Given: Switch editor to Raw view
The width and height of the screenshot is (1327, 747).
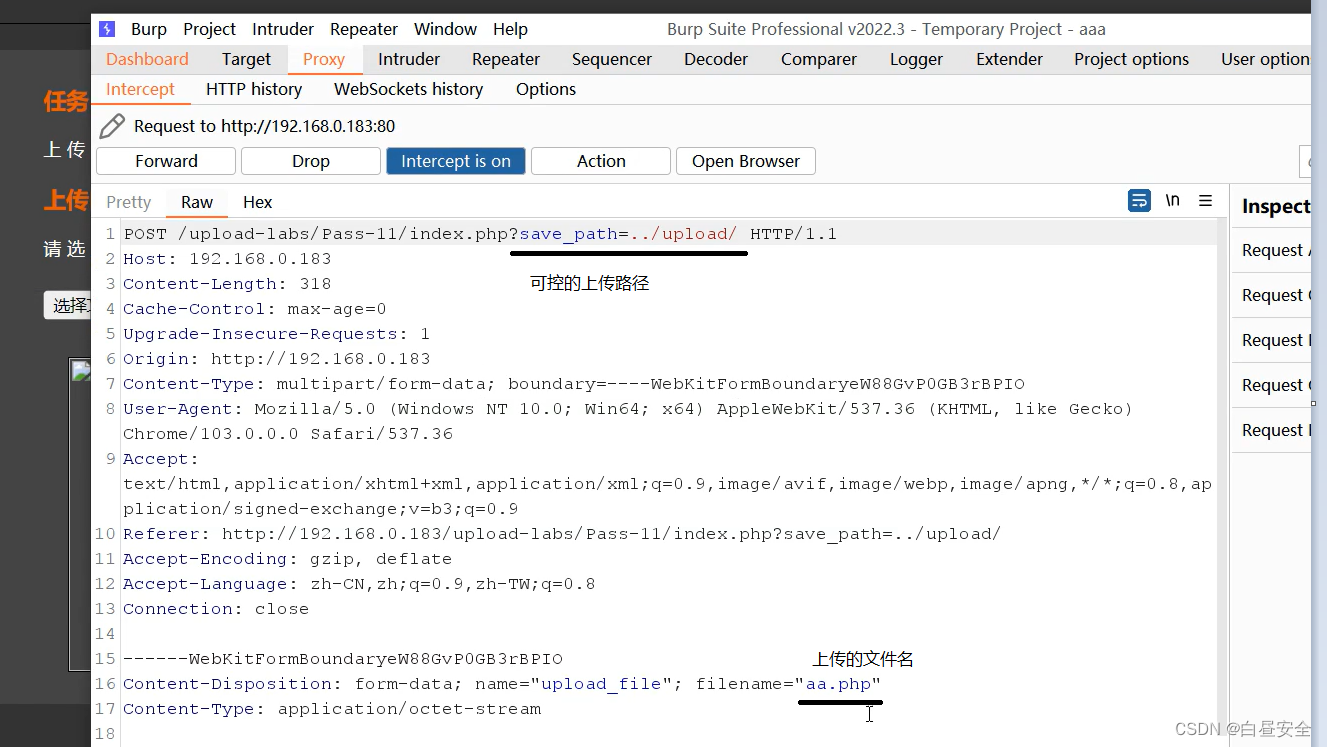Looking at the screenshot, I should (x=197, y=202).
